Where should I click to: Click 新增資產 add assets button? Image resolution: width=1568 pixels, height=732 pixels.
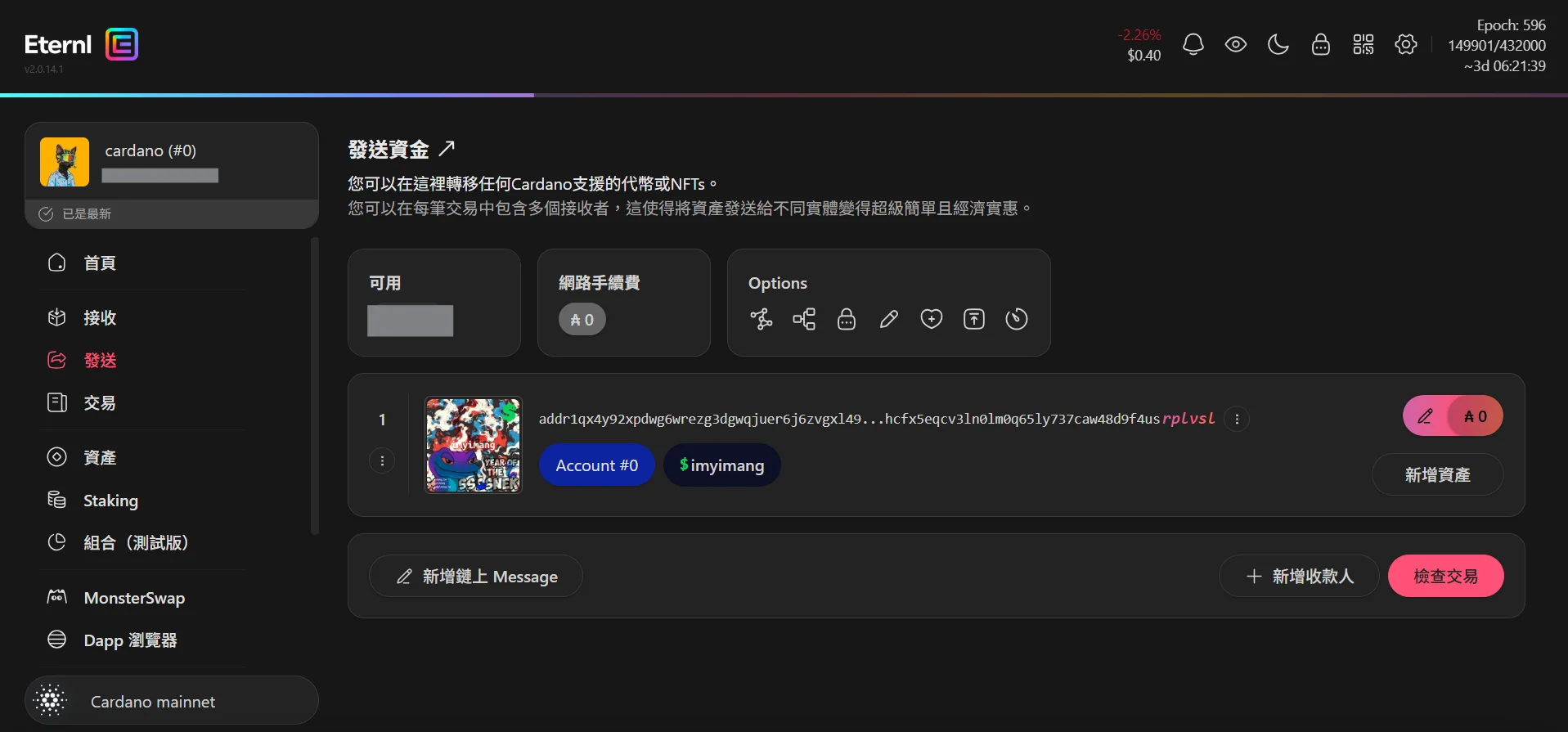click(1437, 474)
